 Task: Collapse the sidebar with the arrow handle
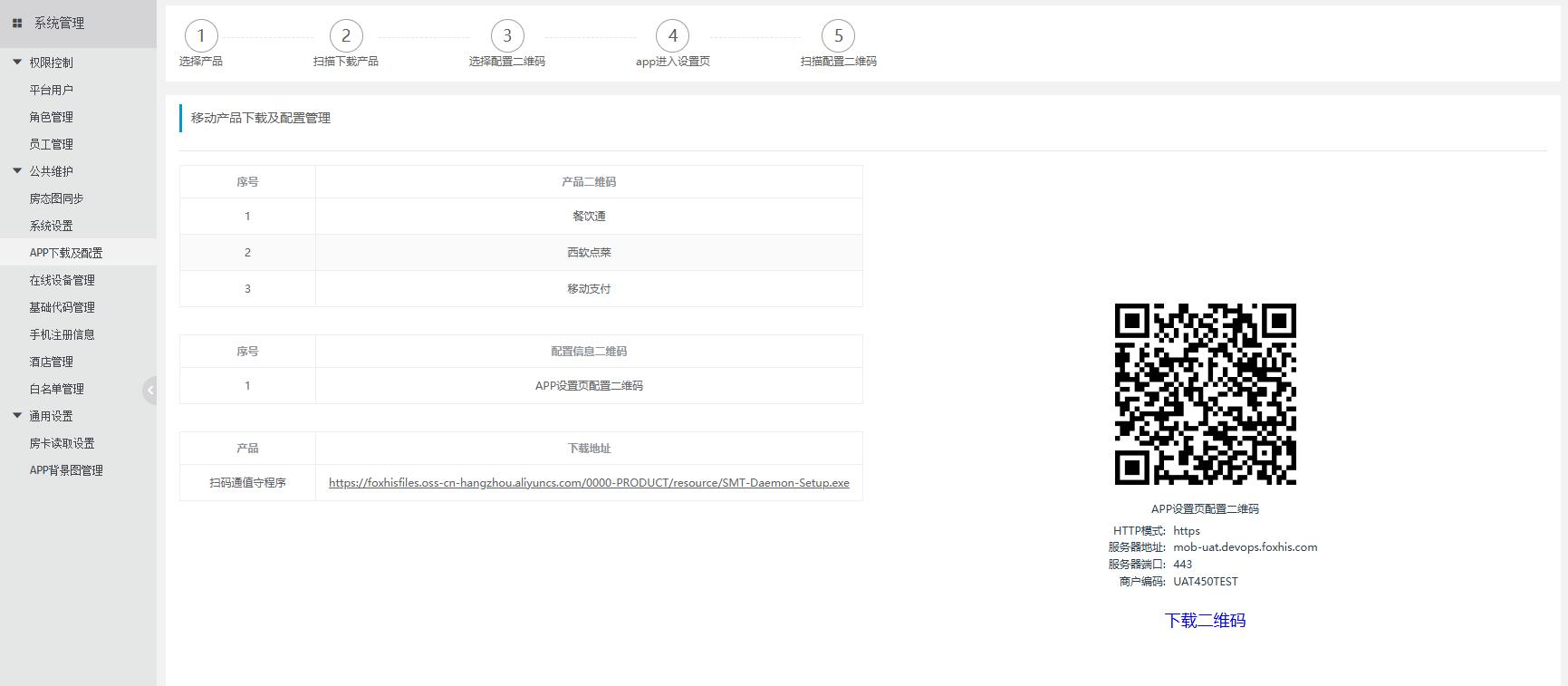coord(149,390)
